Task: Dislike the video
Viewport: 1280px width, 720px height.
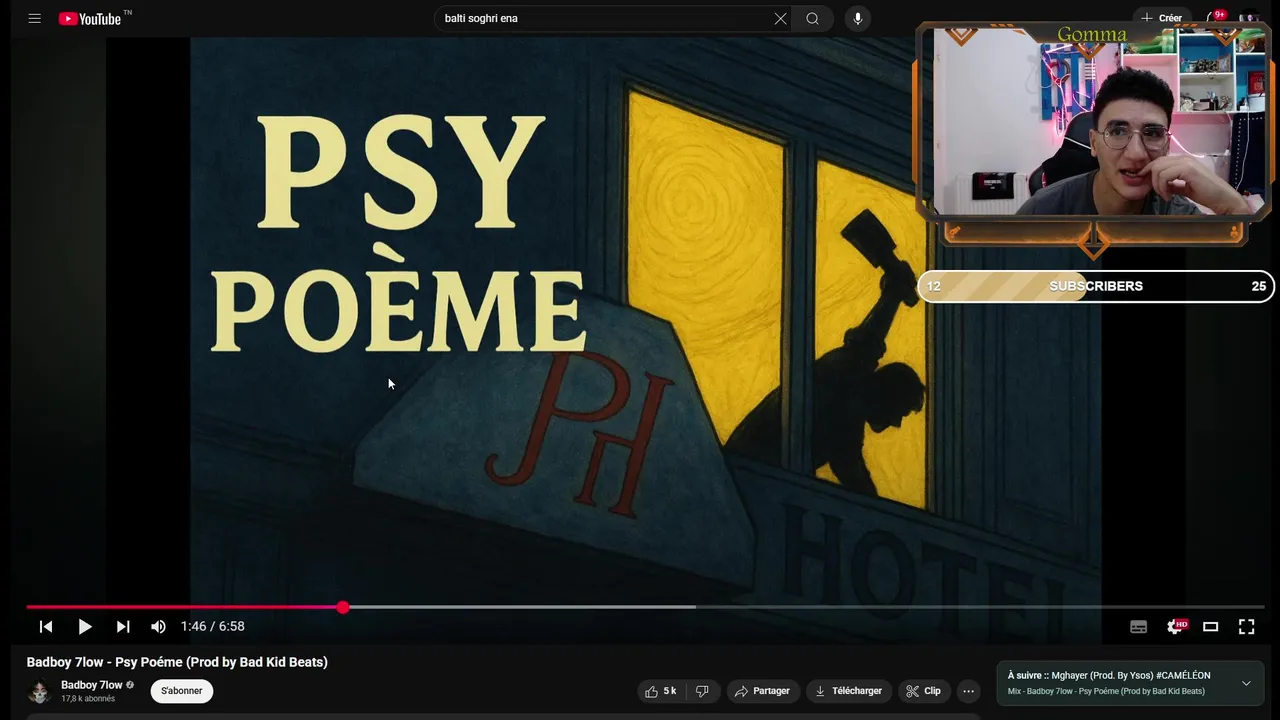Action: click(x=702, y=691)
